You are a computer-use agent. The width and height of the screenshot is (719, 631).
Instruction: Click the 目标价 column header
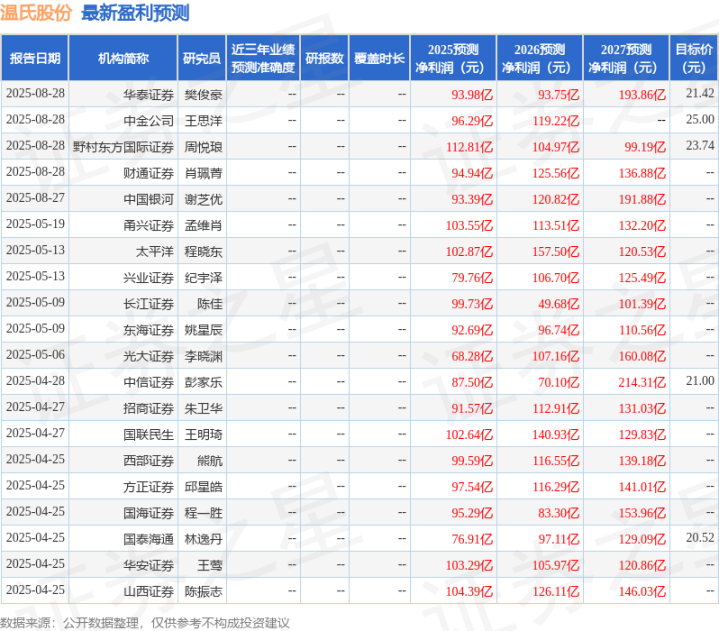694,58
